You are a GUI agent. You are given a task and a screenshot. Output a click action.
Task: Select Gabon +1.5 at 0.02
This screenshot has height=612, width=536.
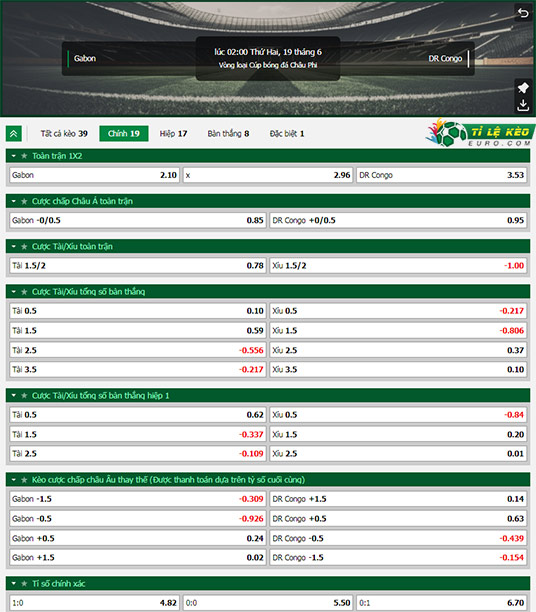[138, 557]
